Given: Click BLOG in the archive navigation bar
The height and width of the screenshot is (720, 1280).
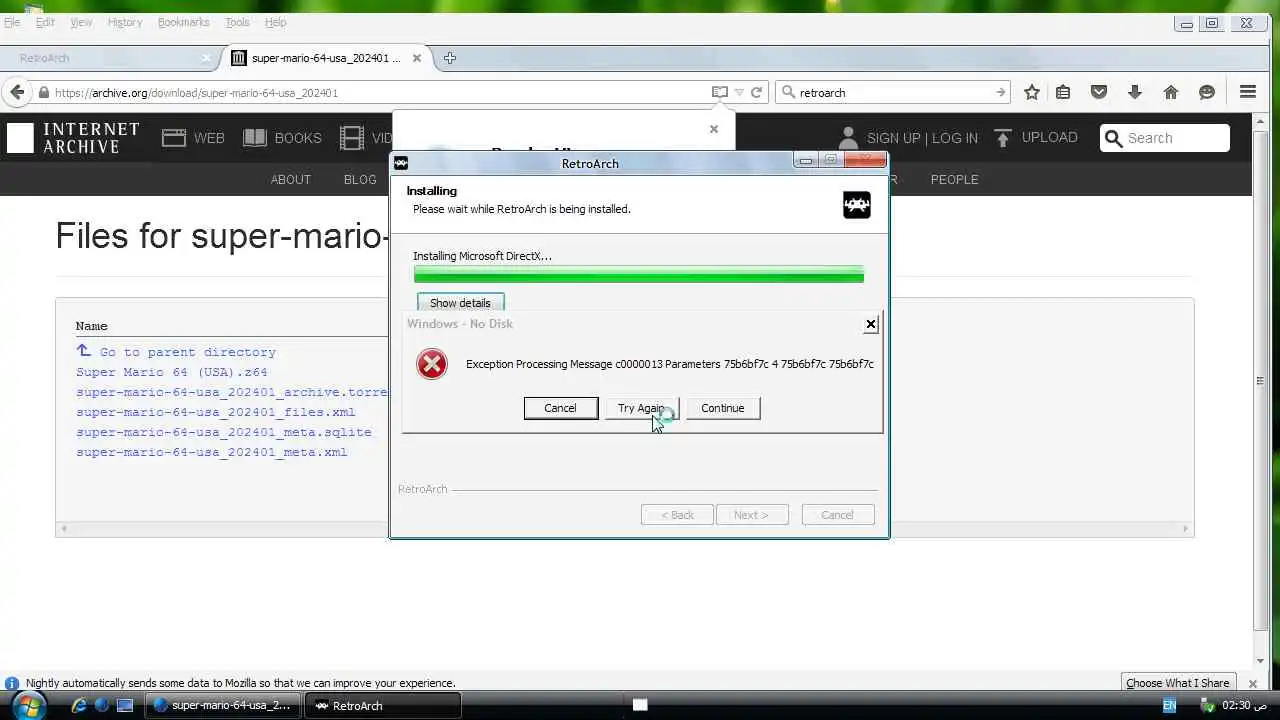Looking at the screenshot, I should pyautogui.click(x=360, y=180).
